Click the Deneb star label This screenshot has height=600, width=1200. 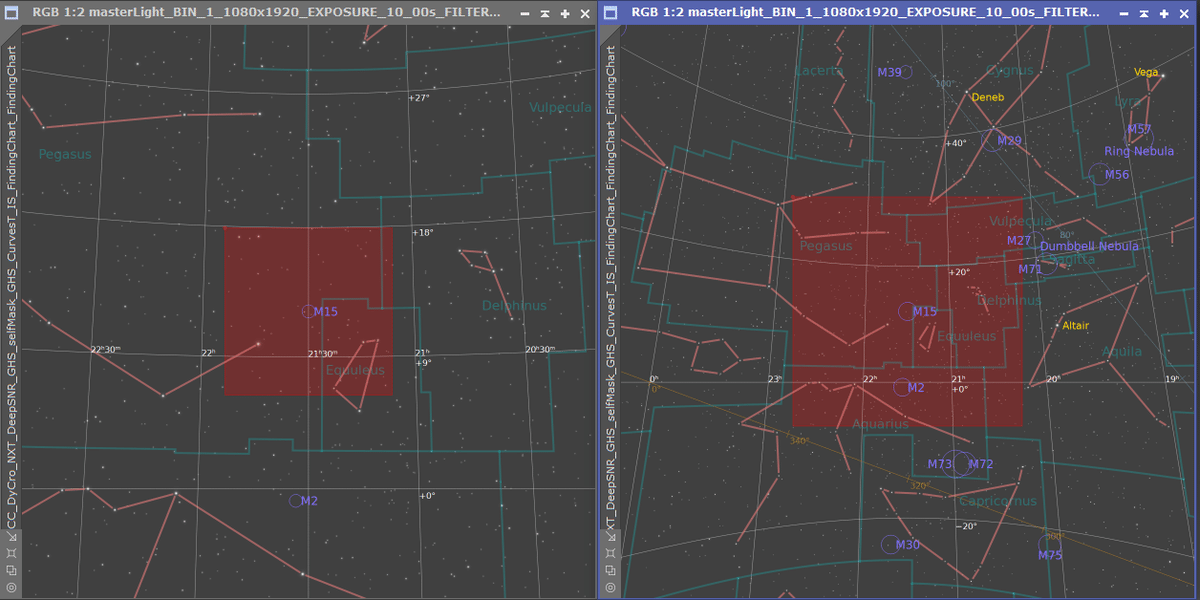[988, 97]
